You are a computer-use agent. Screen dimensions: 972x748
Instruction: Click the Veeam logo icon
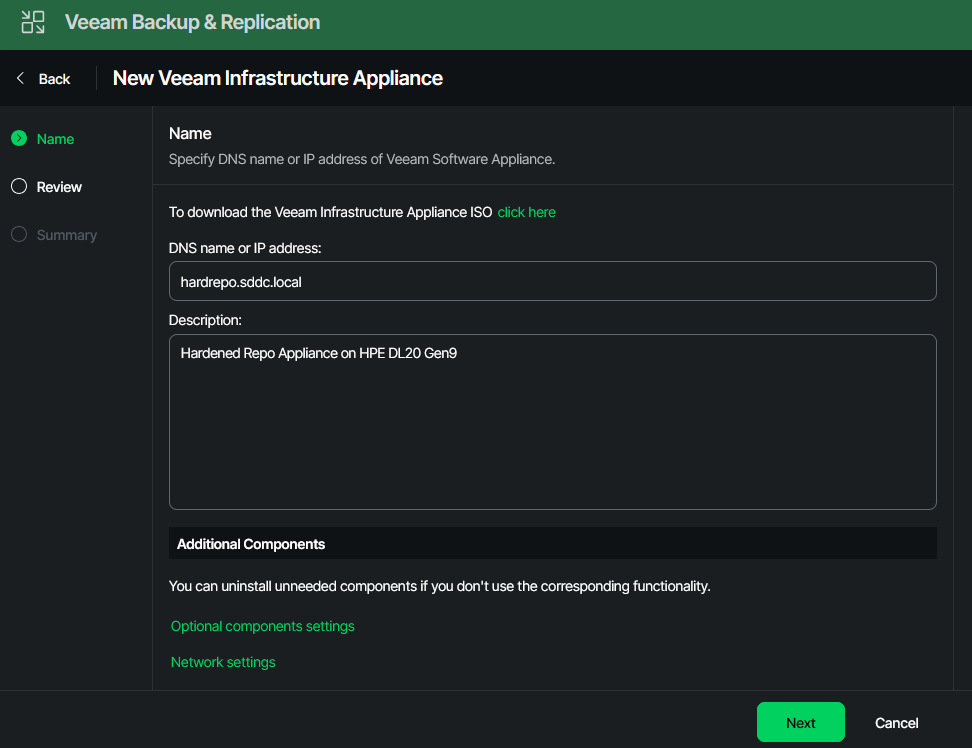[x=33, y=22]
